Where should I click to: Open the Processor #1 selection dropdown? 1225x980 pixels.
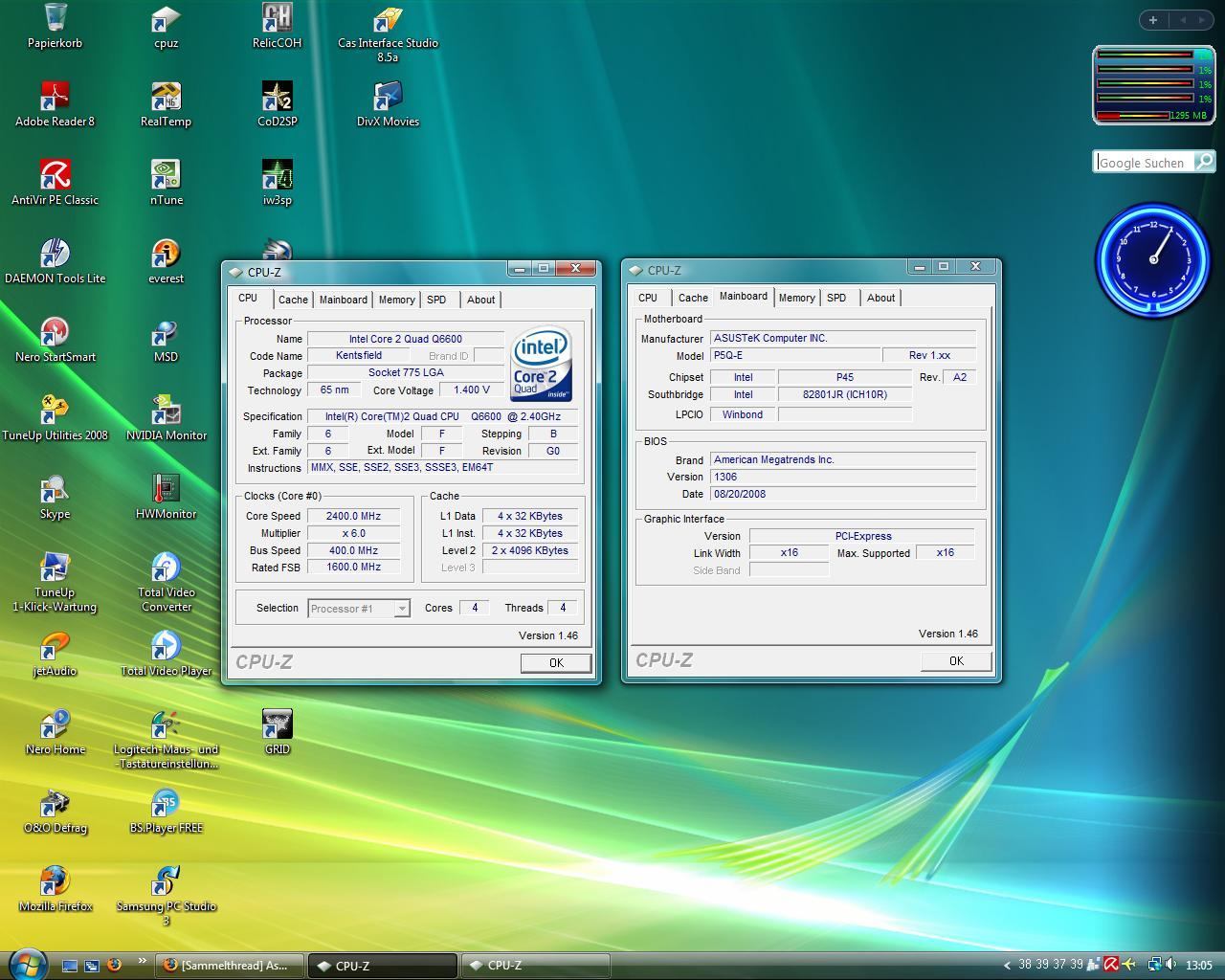point(359,609)
